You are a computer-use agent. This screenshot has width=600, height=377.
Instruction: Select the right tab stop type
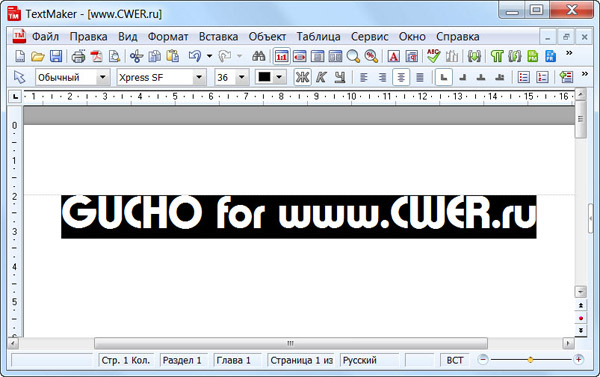[x=463, y=77]
